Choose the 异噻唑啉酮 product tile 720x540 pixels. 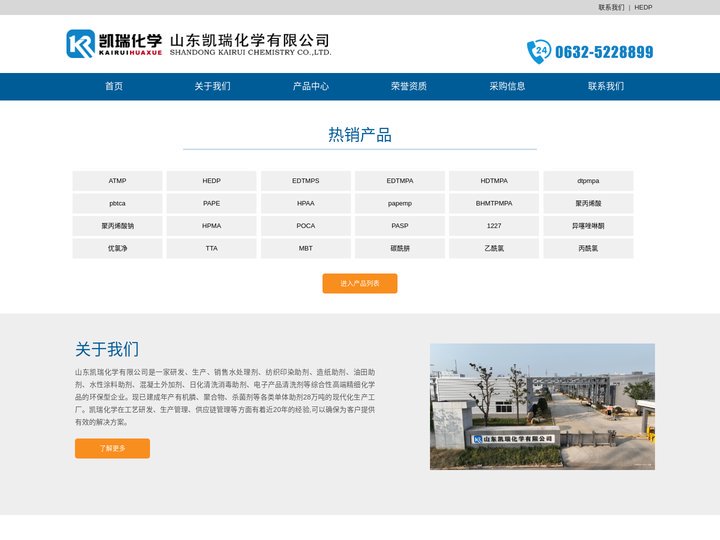click(x=588, y=226)
